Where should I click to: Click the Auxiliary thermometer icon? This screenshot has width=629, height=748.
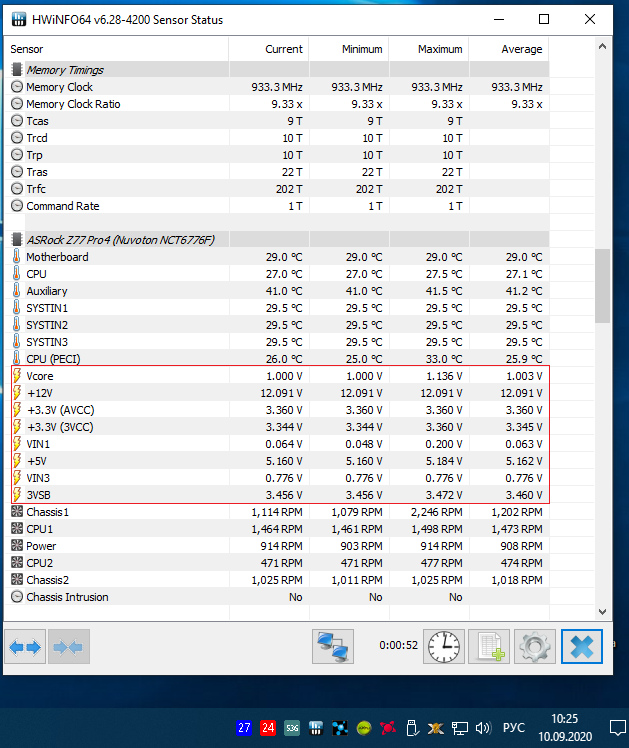(x=17, y=291)
